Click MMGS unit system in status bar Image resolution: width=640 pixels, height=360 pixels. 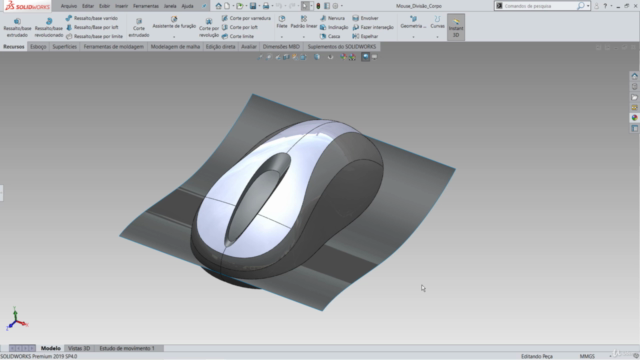(587, 356)
